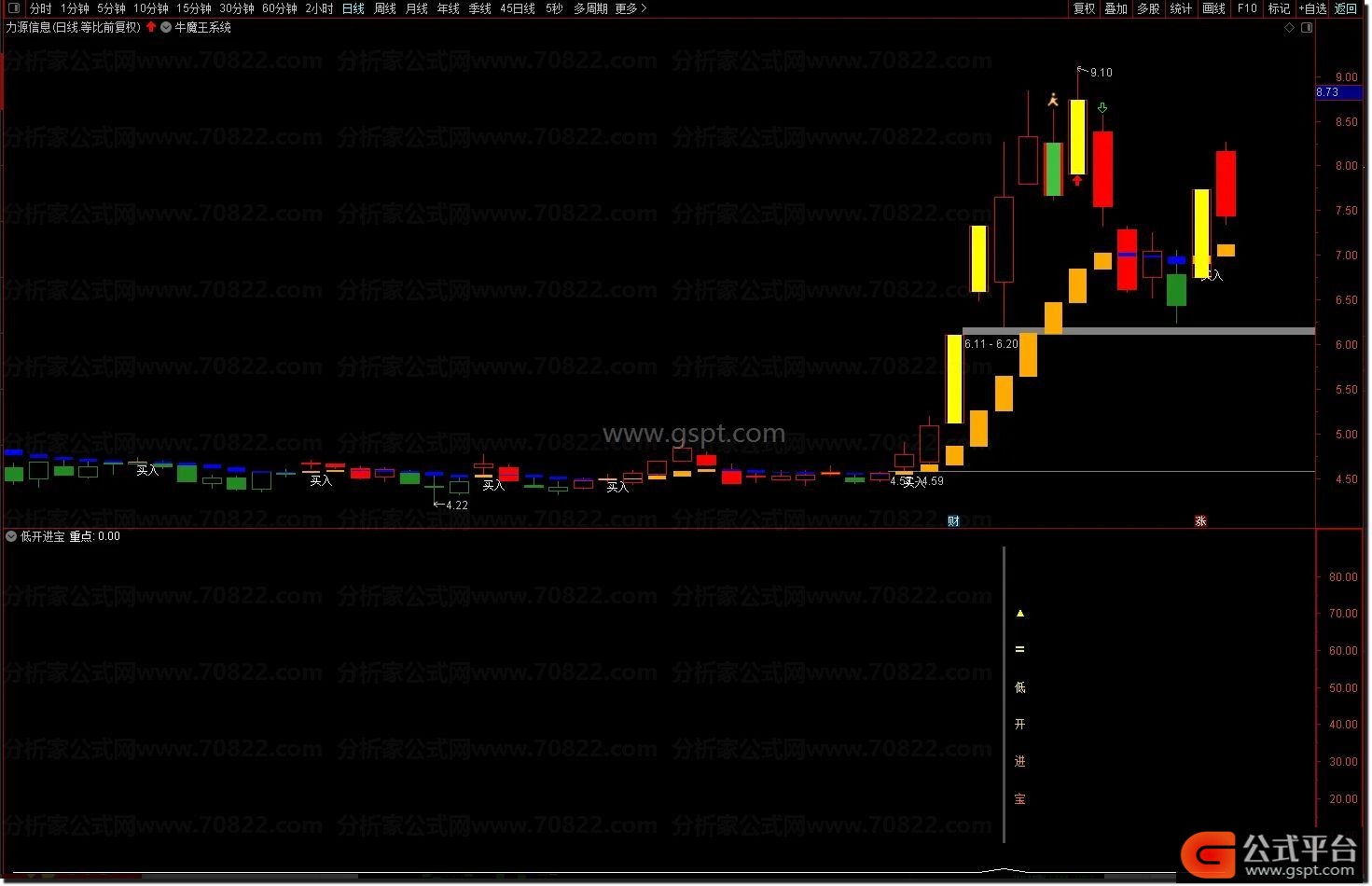Click the running-man signal icon

click(x=1053, y=99)
